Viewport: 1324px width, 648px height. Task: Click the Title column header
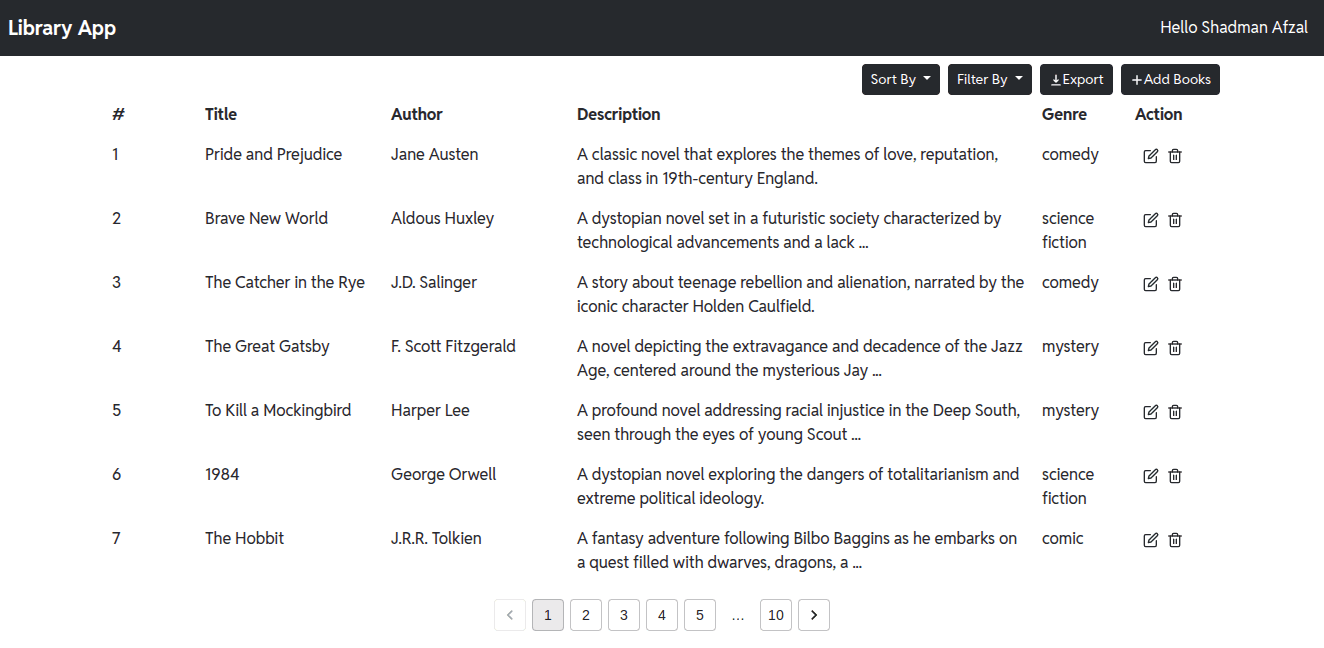click(x=221, y=114)
